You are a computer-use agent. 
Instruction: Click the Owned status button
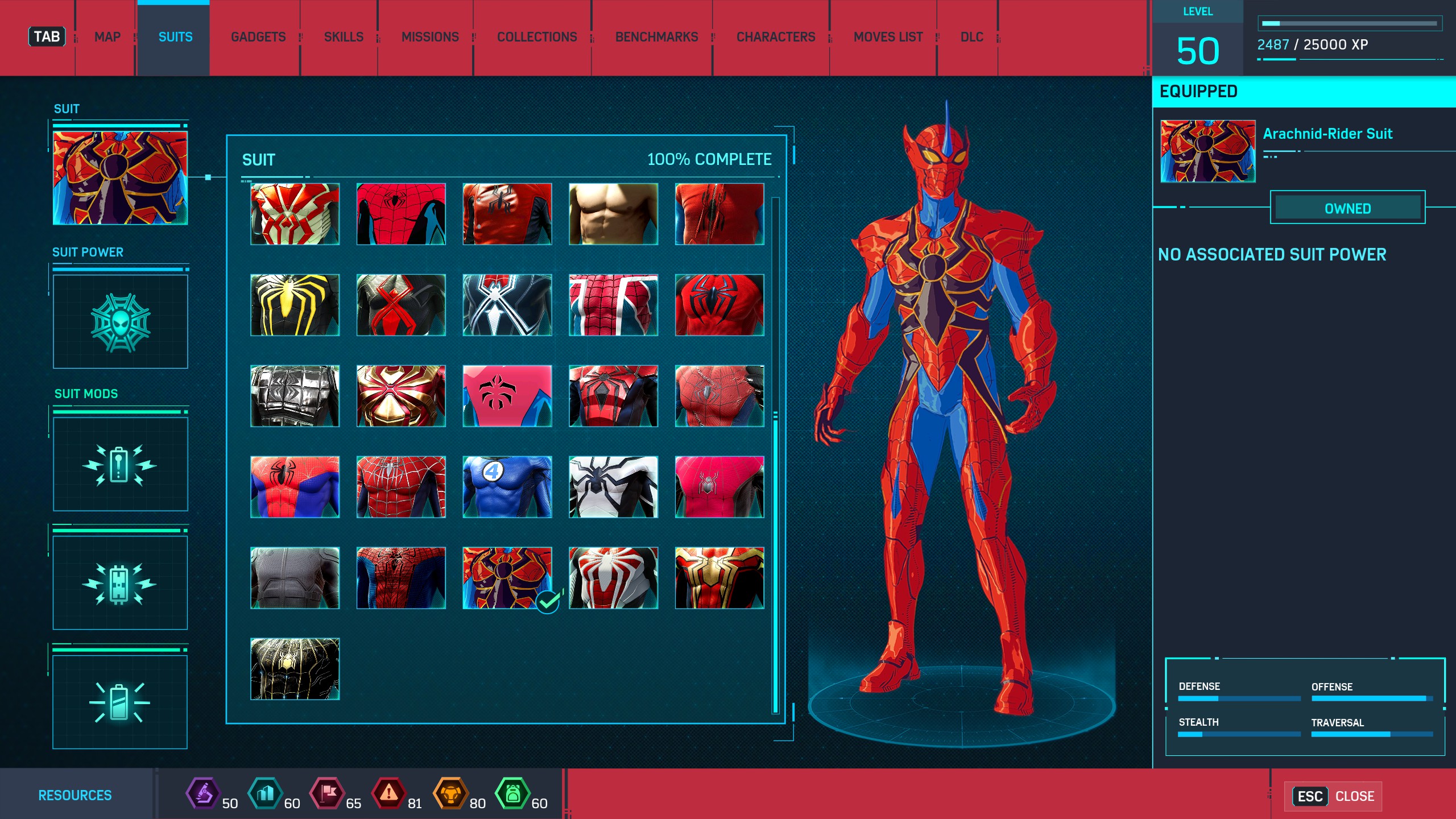[1347, 208]
